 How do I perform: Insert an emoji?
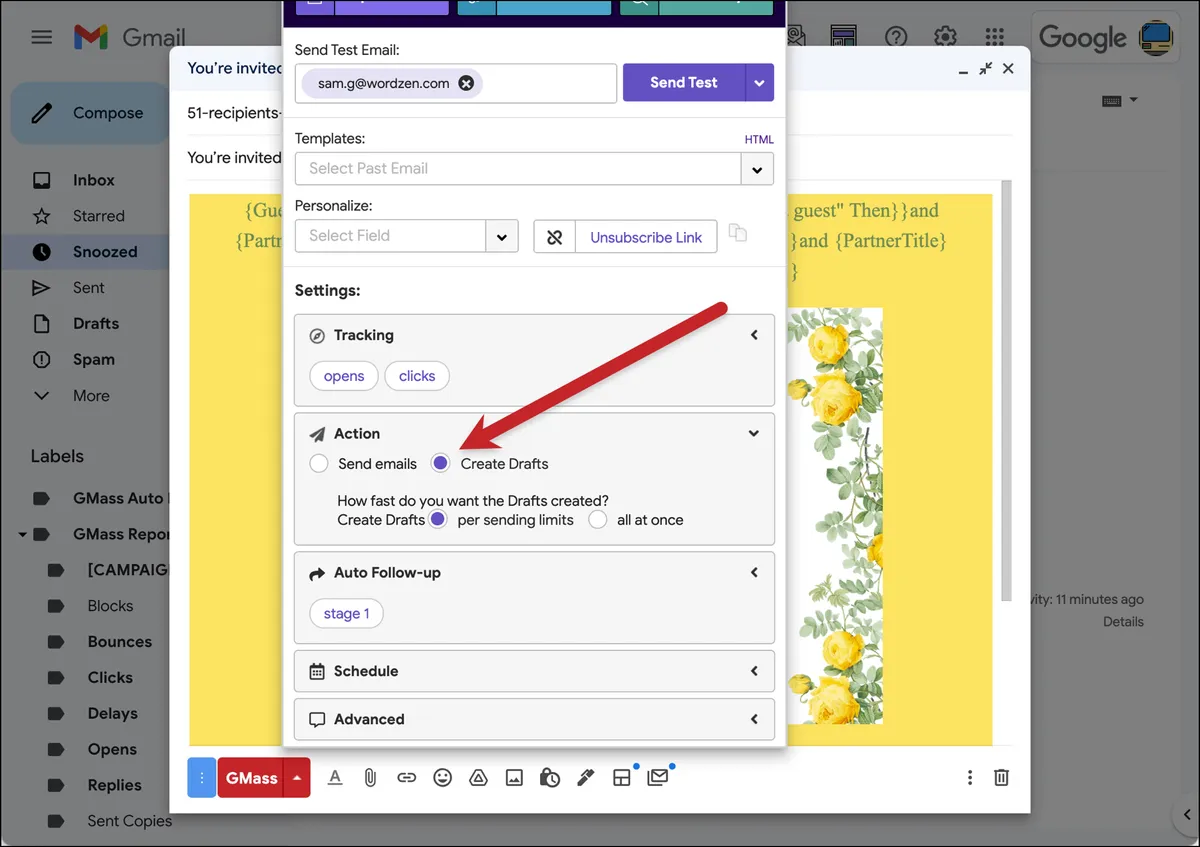tap(442, 778)
